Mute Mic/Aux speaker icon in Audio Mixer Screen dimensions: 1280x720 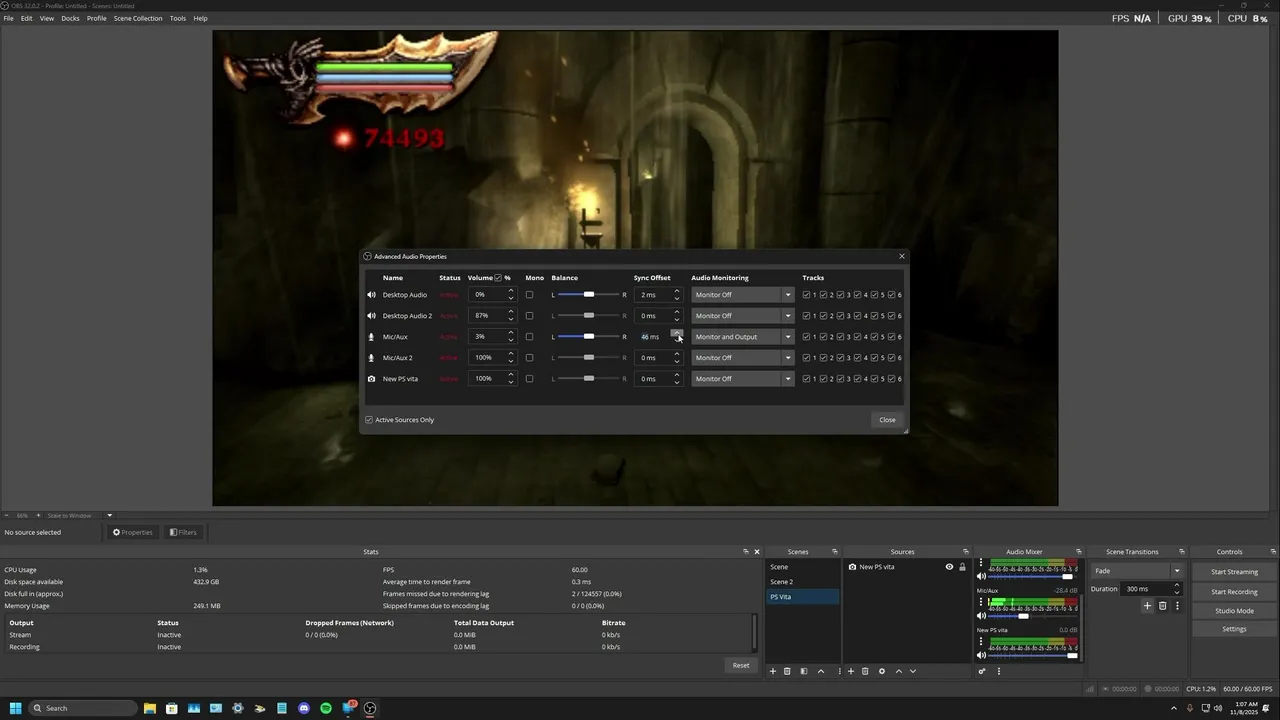pos(981,616)
